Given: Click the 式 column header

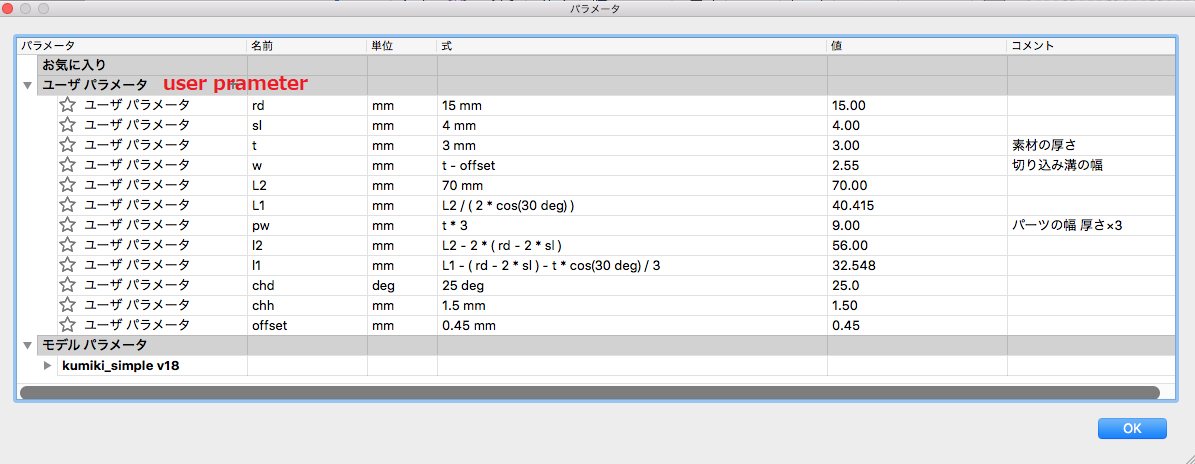Looking at the screenshot, I should (633, 46).
